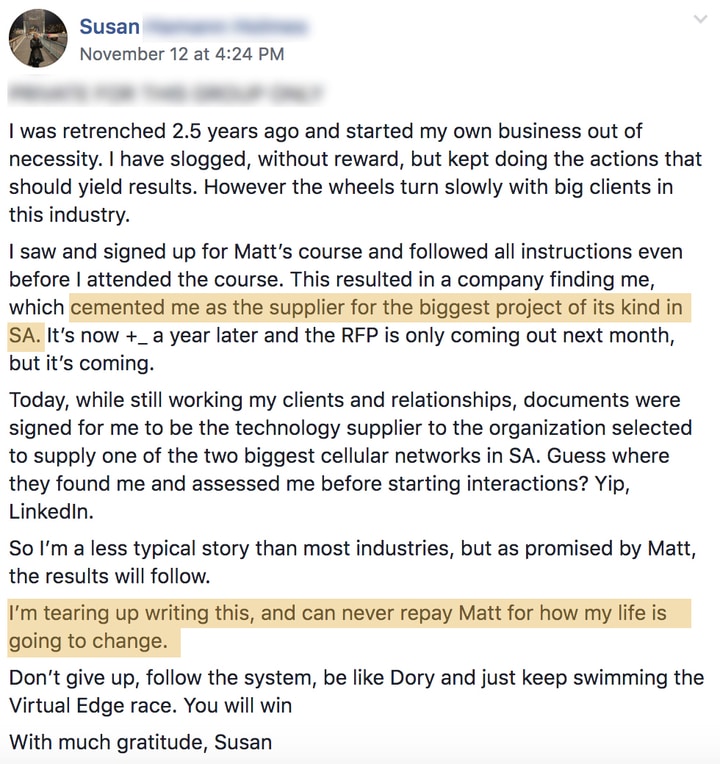Click the closing line 'With much gratitude, Susan'
Screen dimensions: 720x764
pos(140,743)
